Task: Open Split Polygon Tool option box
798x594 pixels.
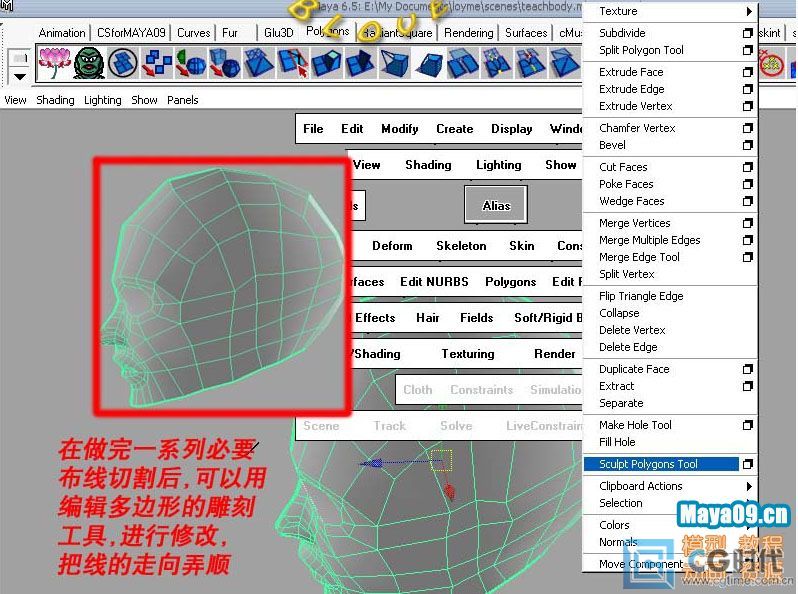Action: (747, 50)
